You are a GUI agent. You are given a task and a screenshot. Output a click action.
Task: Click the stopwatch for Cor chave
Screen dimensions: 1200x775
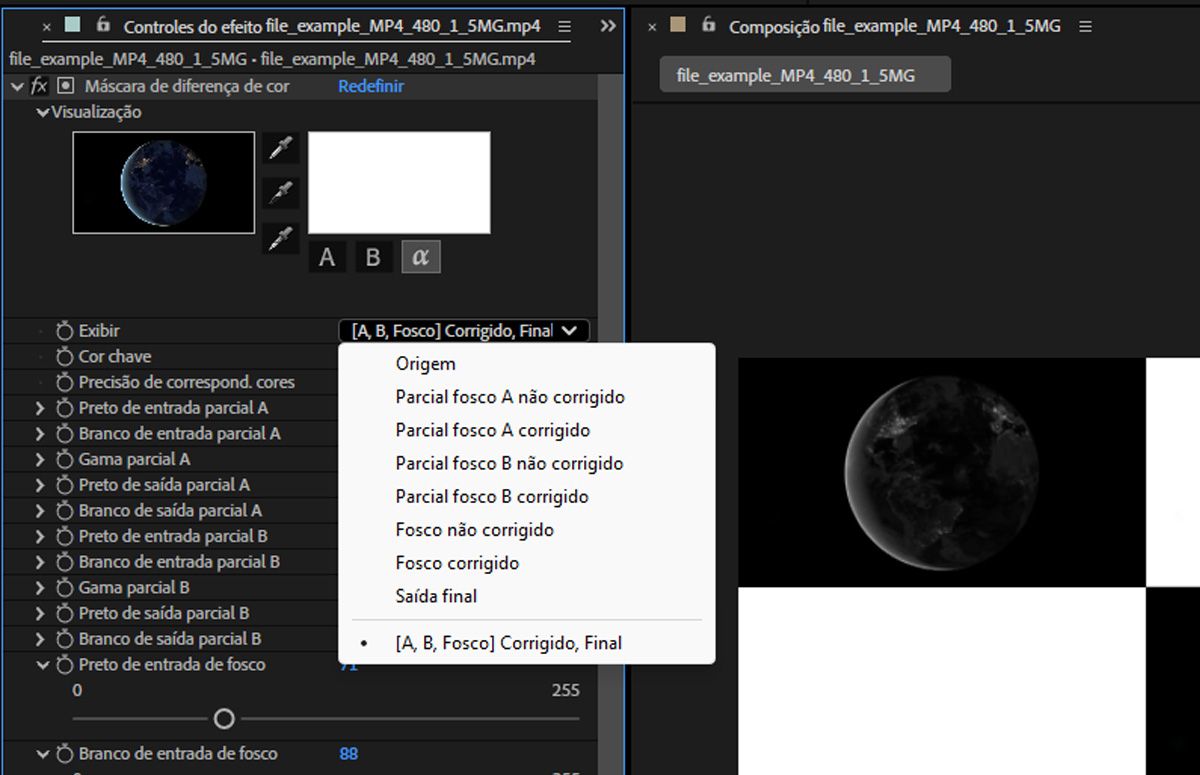click(x=65, y=356)
